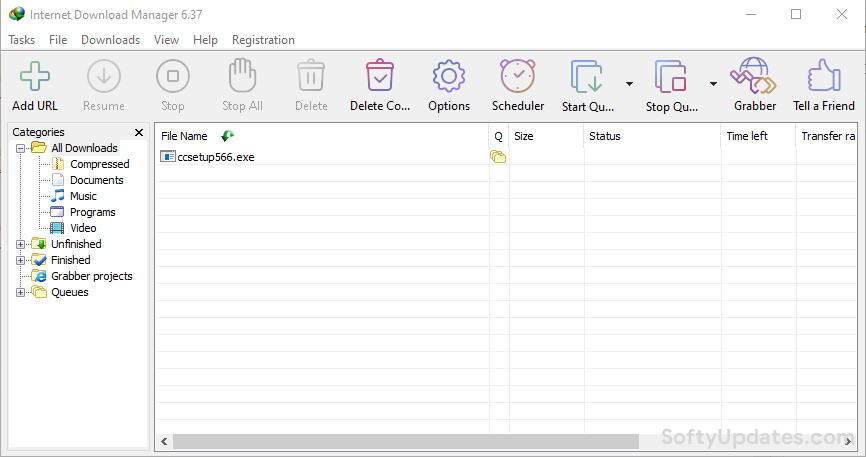Viewport: 866px width, 457px height.
Task: Click the horizontal scrollbar left arrow
Action: (x=164, y=441)
